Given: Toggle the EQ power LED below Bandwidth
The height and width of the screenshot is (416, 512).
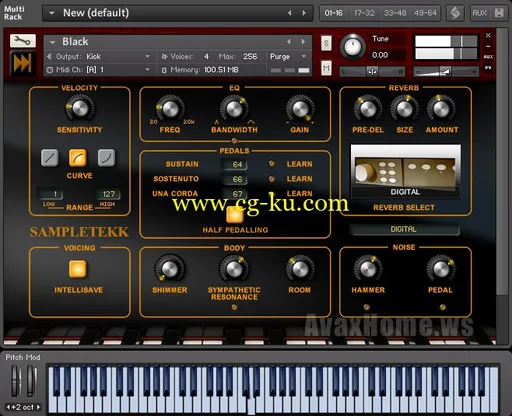Looking at the screenshot, I should 234,140.
